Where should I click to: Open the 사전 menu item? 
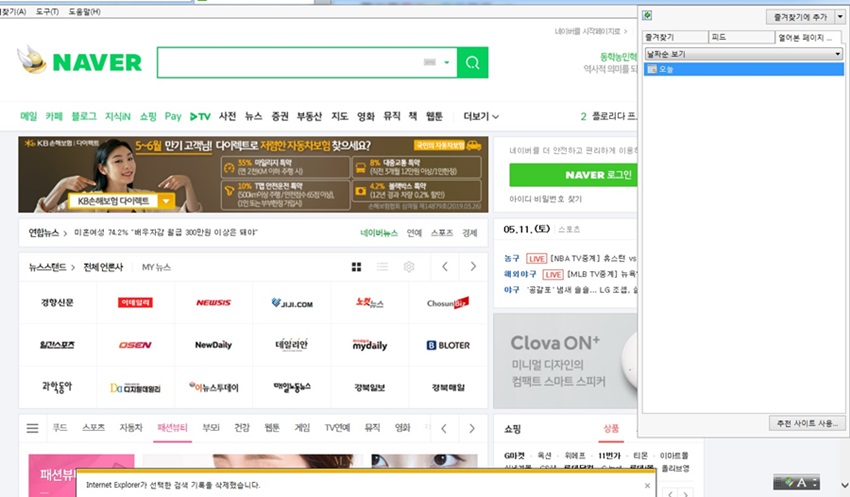click(x=228, y=116)
